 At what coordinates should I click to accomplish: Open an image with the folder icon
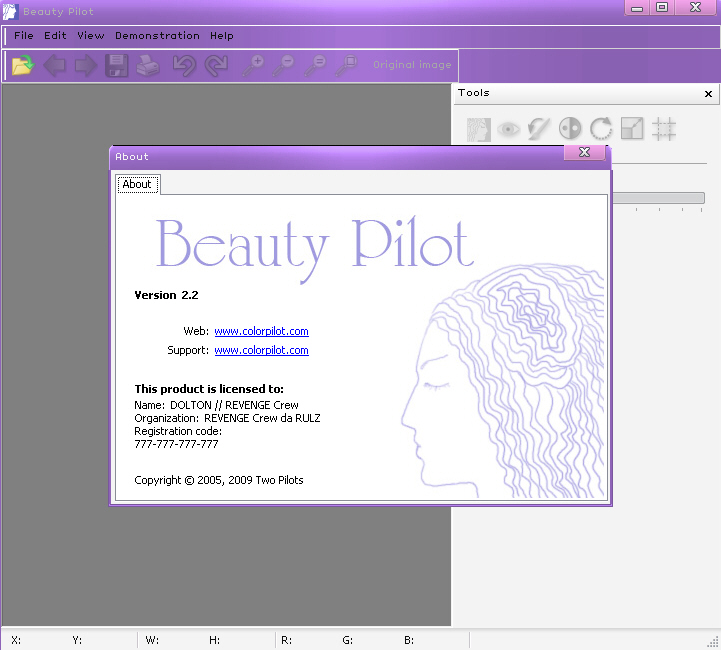tap(23, 65)
